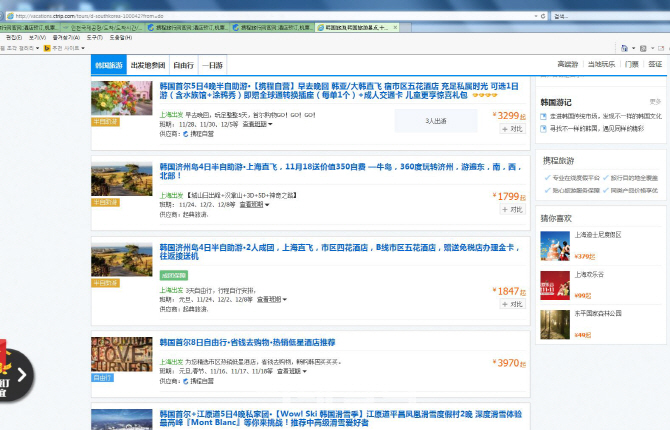The height and width of the screenshot is (430, 670).
Task: Click the IE page icon in the address bar
Action: coord(10,16)
